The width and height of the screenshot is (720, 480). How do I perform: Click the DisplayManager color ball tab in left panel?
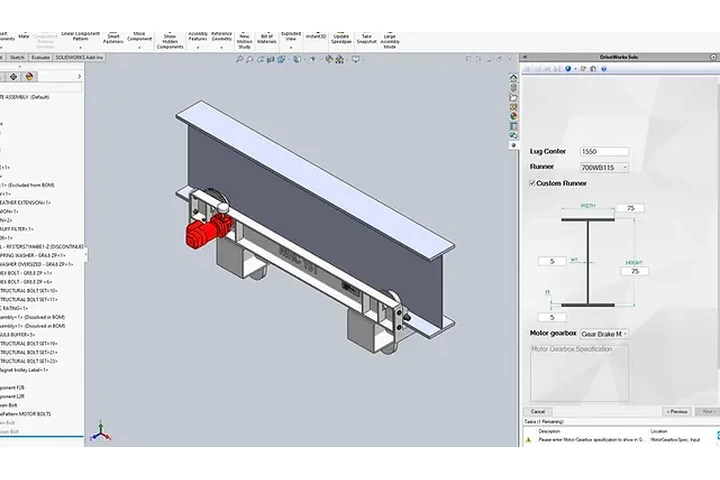30,77
